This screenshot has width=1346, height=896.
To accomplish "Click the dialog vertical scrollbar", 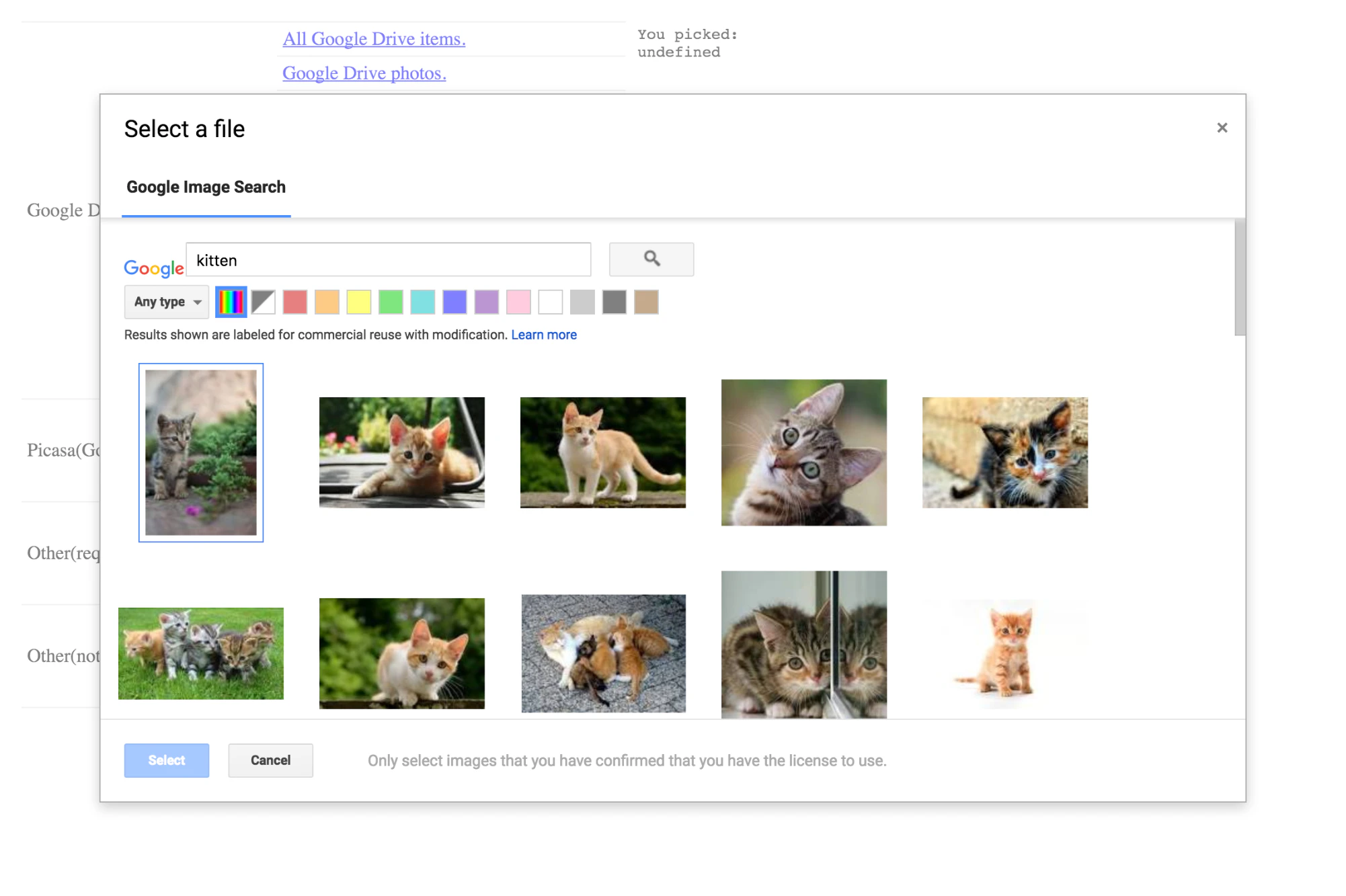I will pos(1240,277).
